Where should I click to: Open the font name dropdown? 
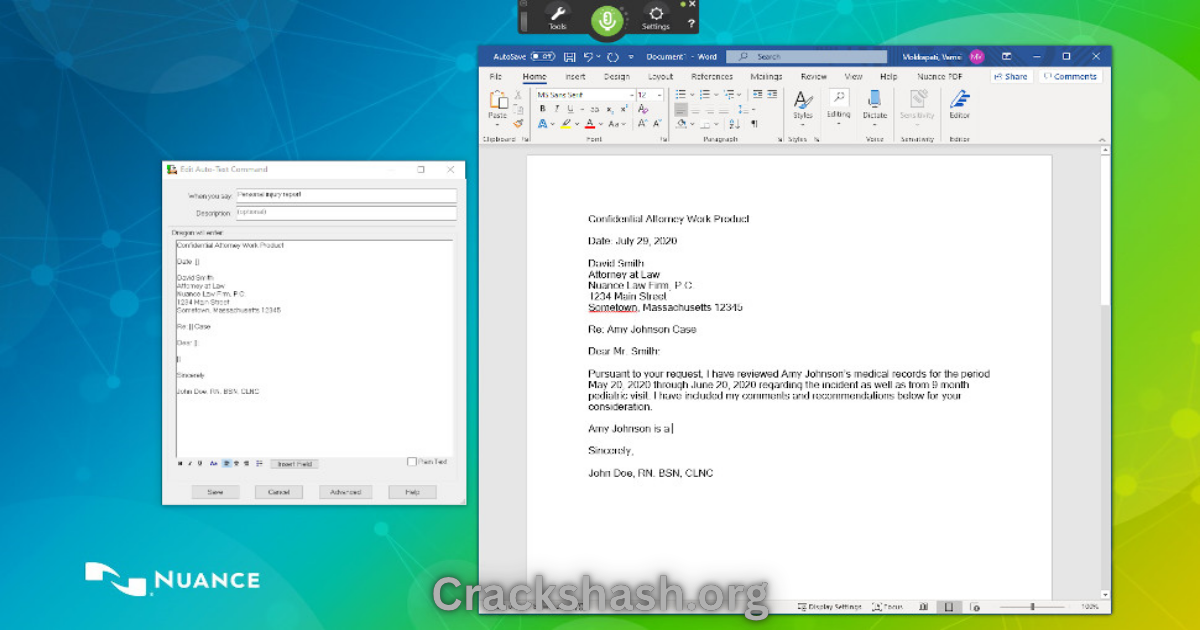[x=632, y=95]
